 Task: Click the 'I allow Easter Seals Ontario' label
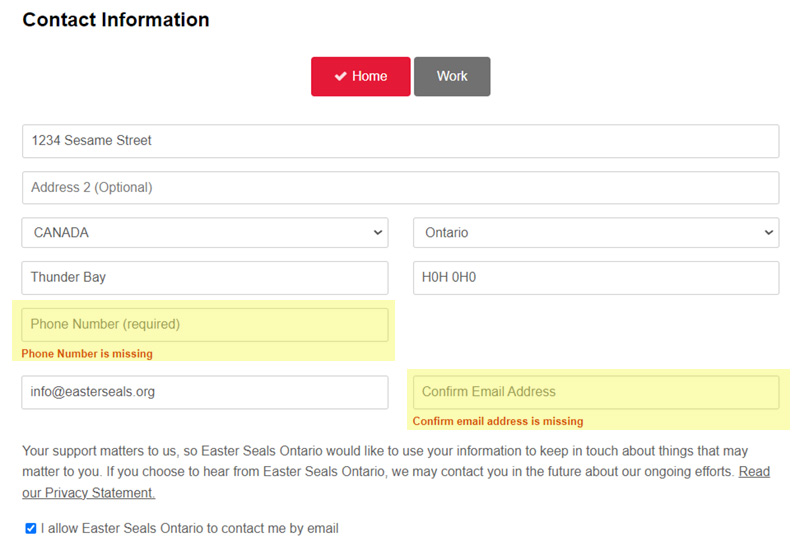point(190,529)
